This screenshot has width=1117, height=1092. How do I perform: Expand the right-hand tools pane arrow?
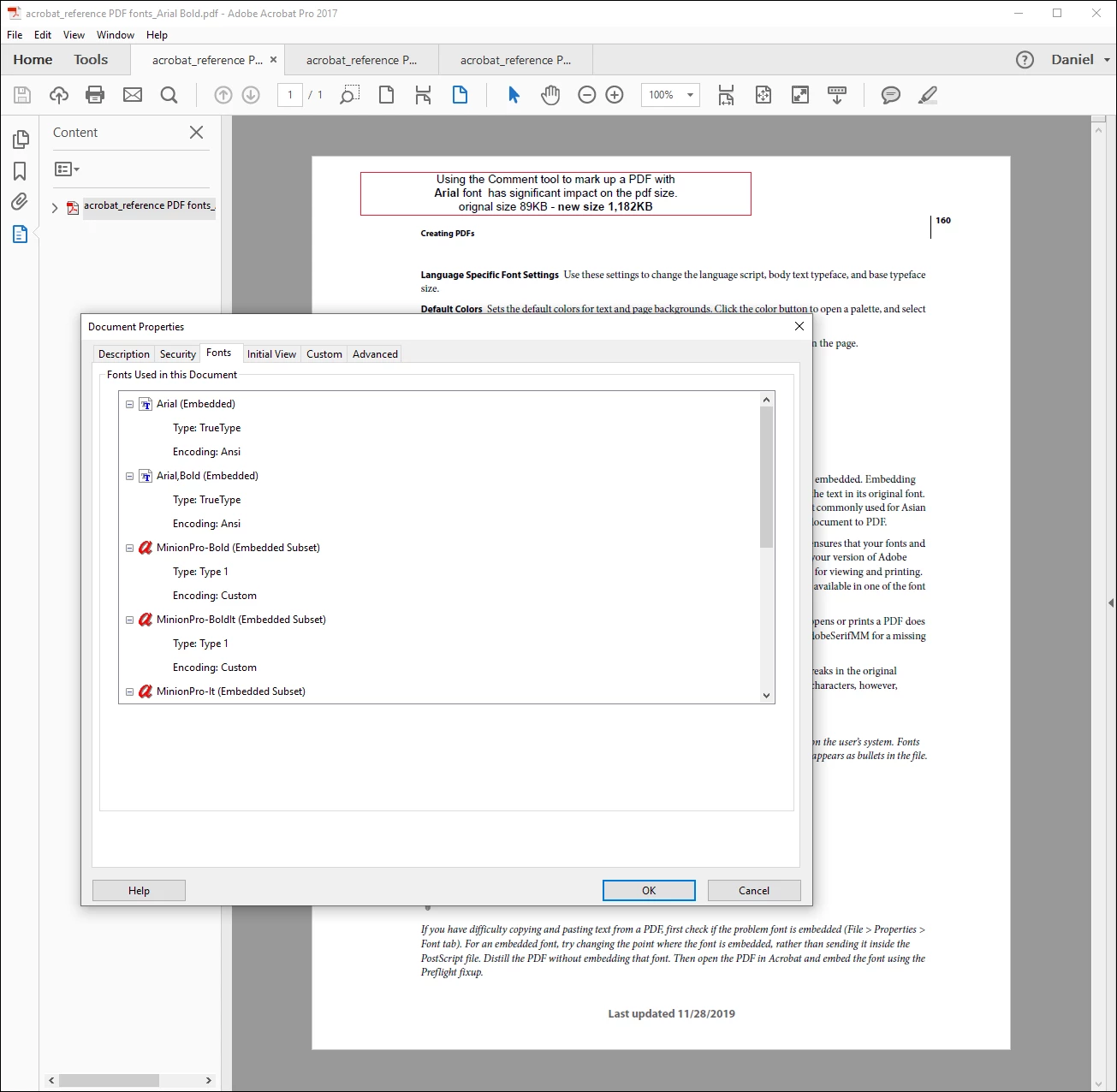click(x=1110, y=603)
